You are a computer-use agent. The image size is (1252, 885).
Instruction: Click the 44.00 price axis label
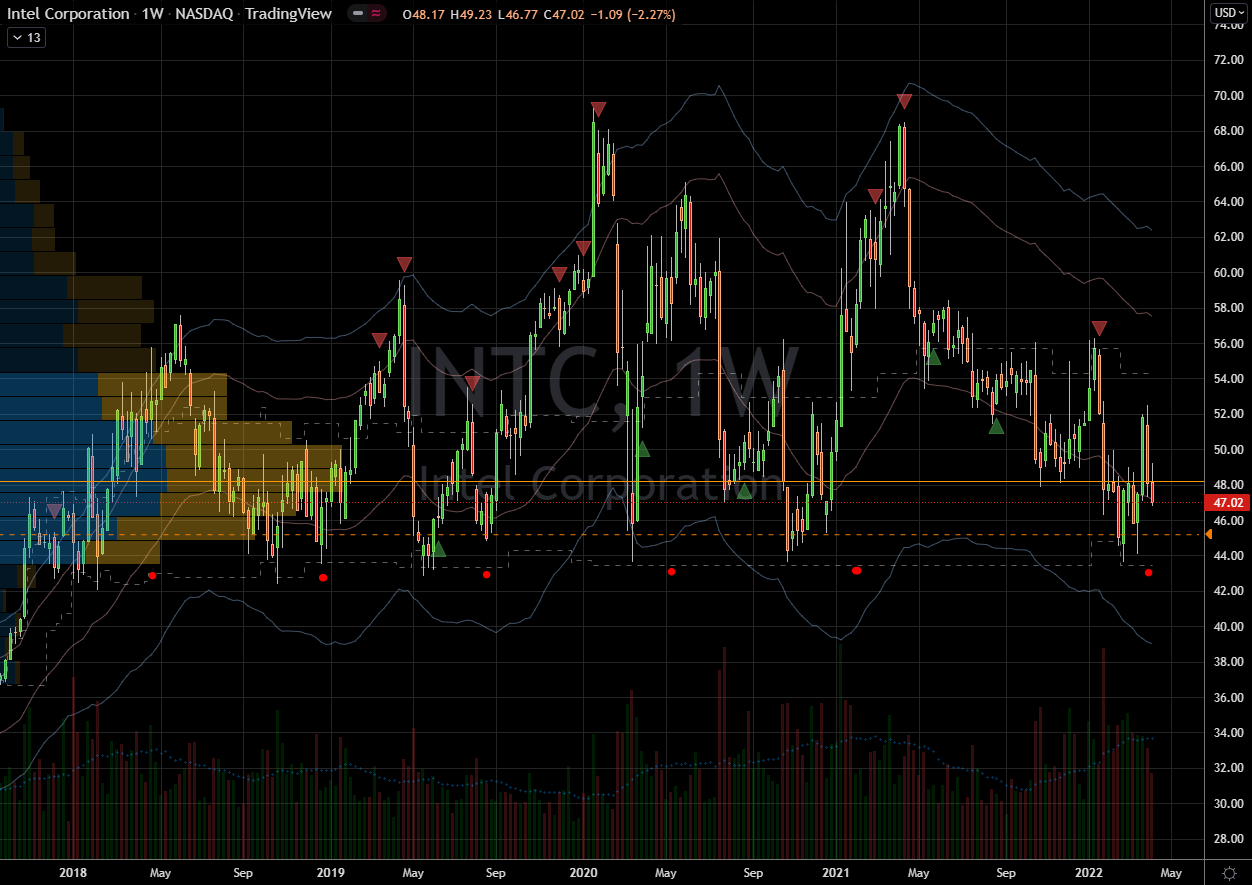tap(1230, 556)
